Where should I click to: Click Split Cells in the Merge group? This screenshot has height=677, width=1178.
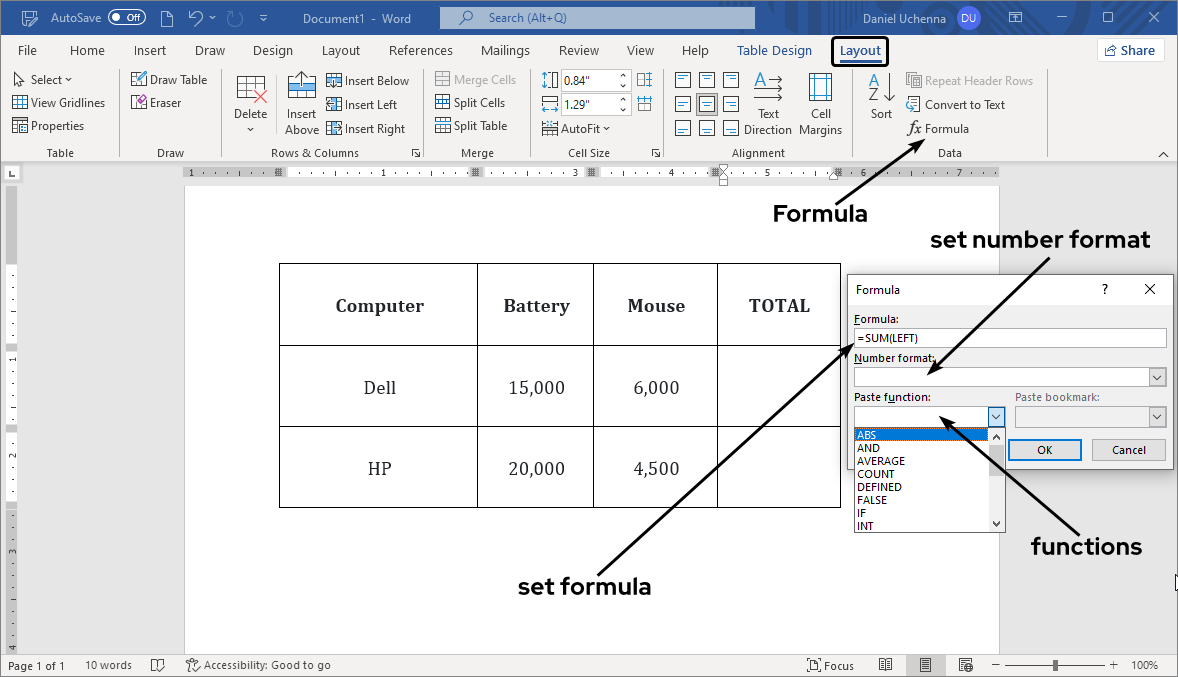tap(470, 102)
